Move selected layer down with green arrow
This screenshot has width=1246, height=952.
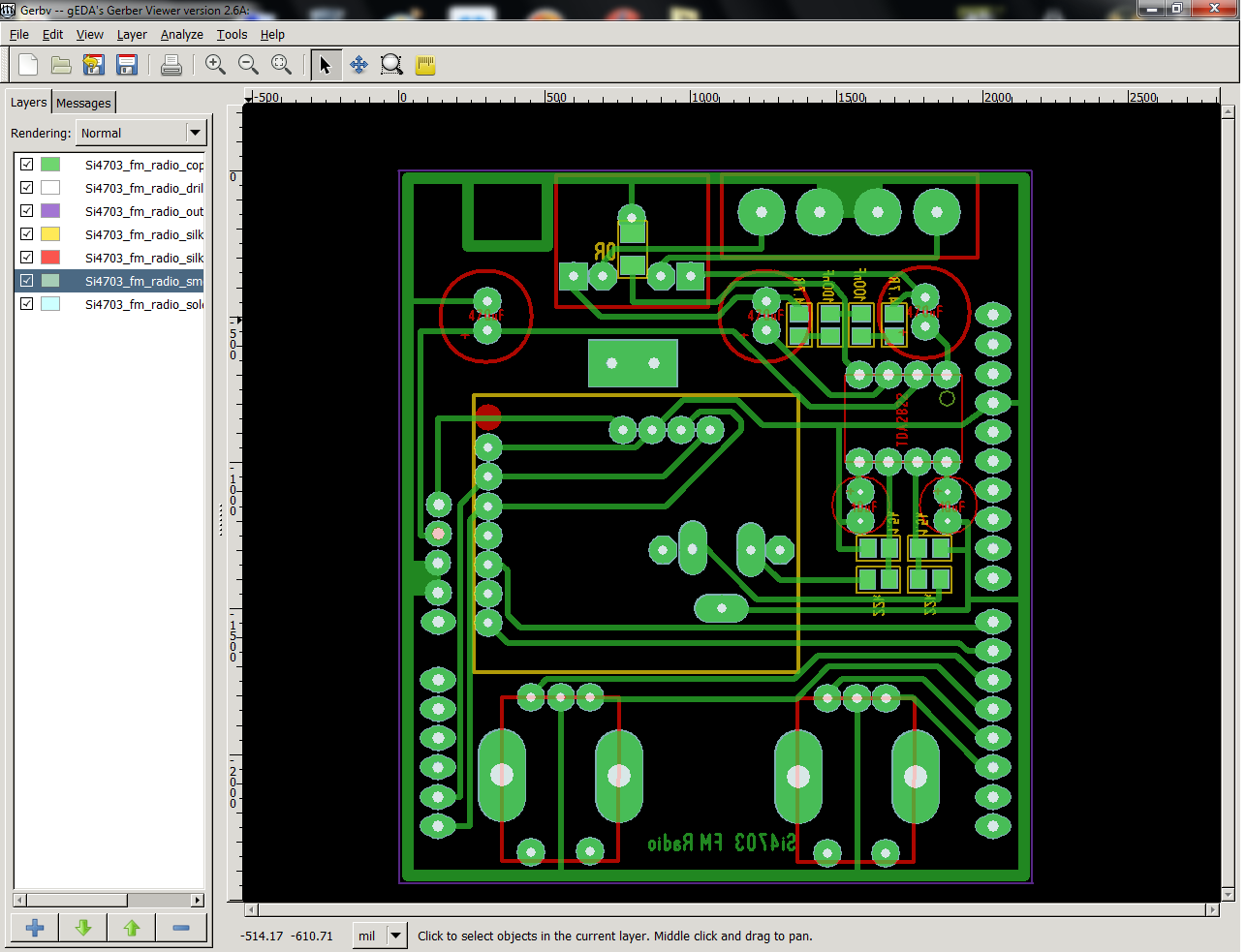(82, 927)
